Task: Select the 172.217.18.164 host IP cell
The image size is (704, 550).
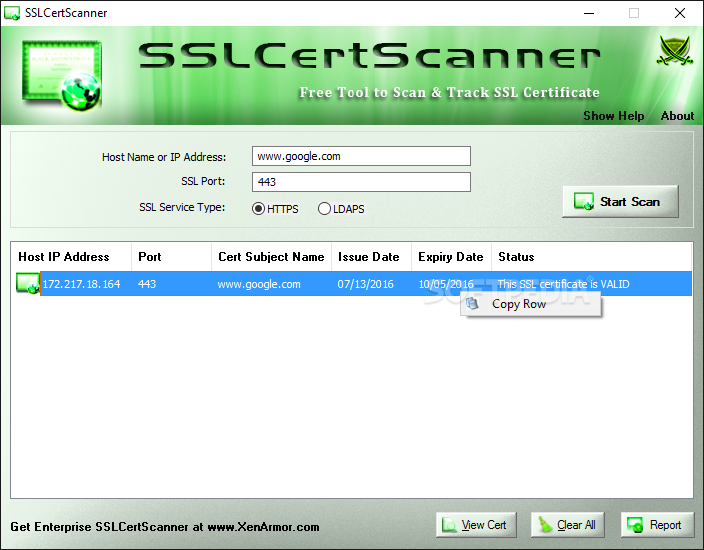Action: (x=81, y=284)
